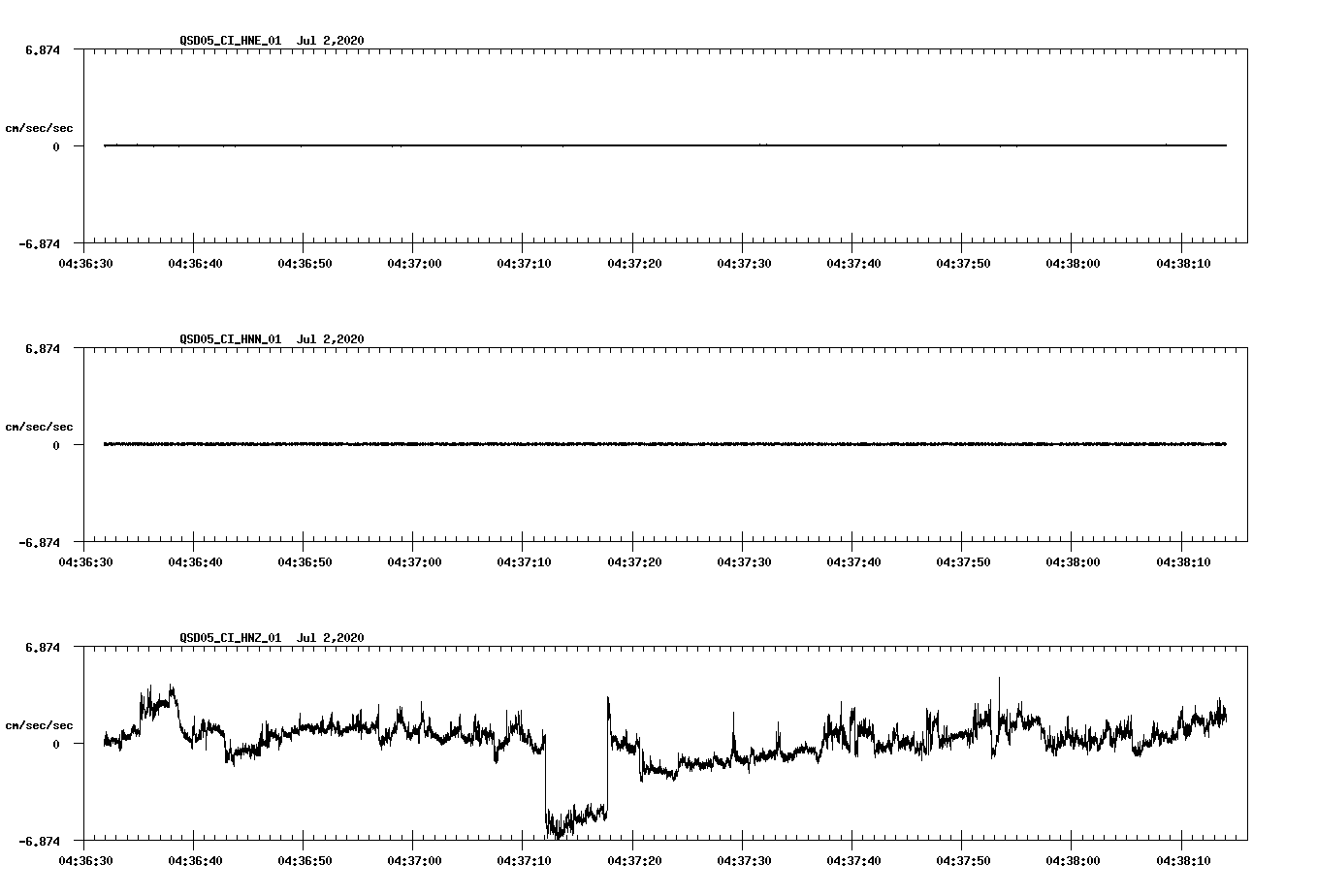
Task: Click 04:37:50 time label under HNN plot
Action: [963, 561]
